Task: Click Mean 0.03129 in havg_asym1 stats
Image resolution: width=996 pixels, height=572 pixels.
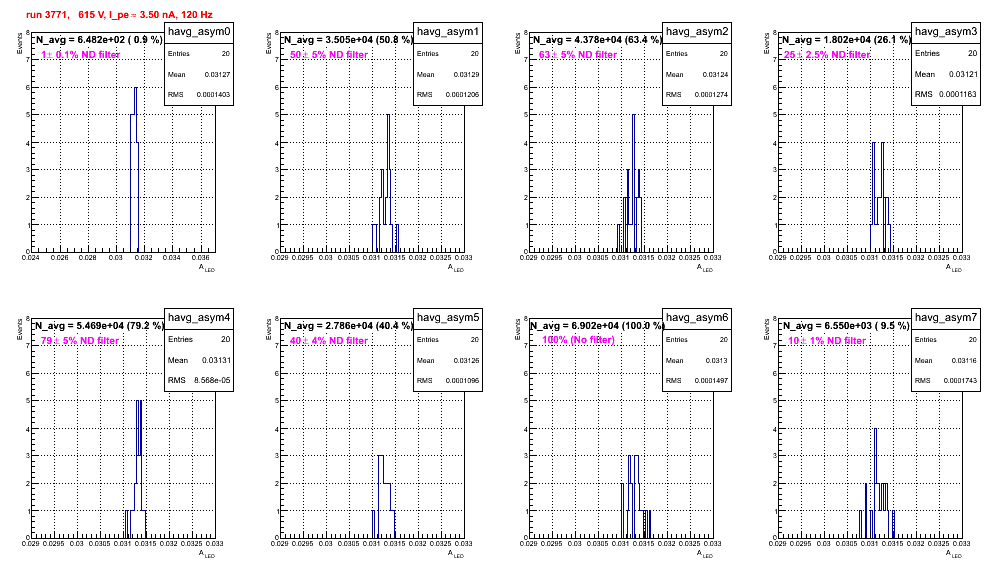Action: (448, 74)
